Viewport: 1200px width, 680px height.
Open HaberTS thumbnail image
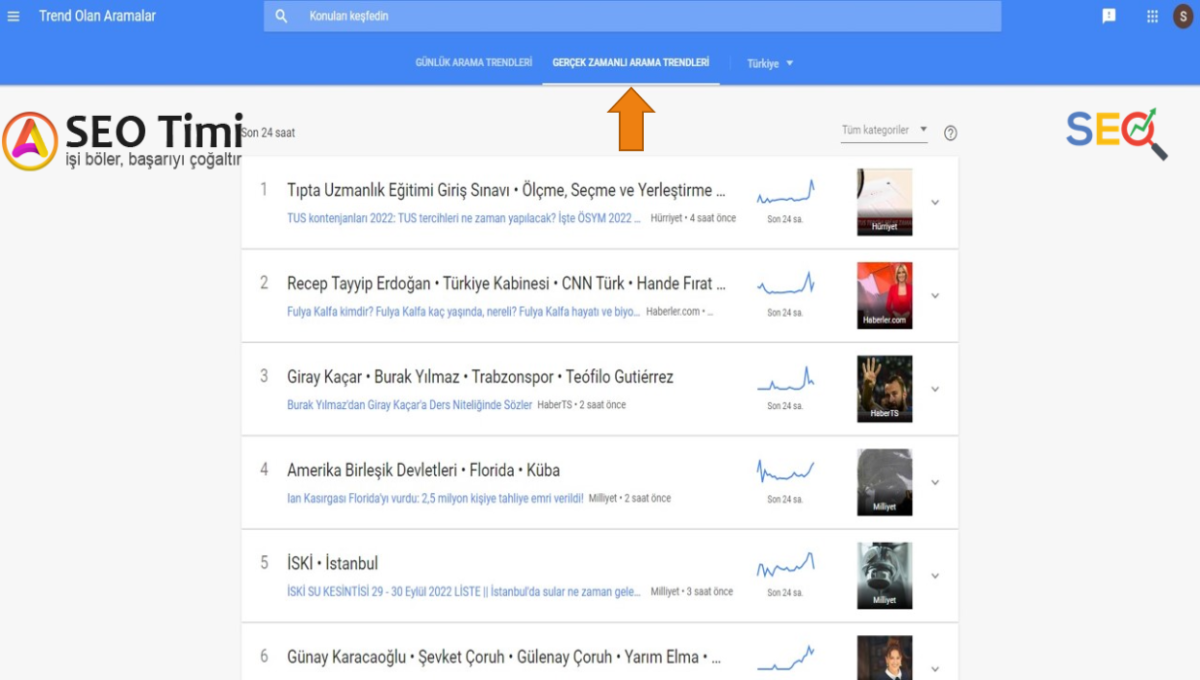tap(884, 389)
